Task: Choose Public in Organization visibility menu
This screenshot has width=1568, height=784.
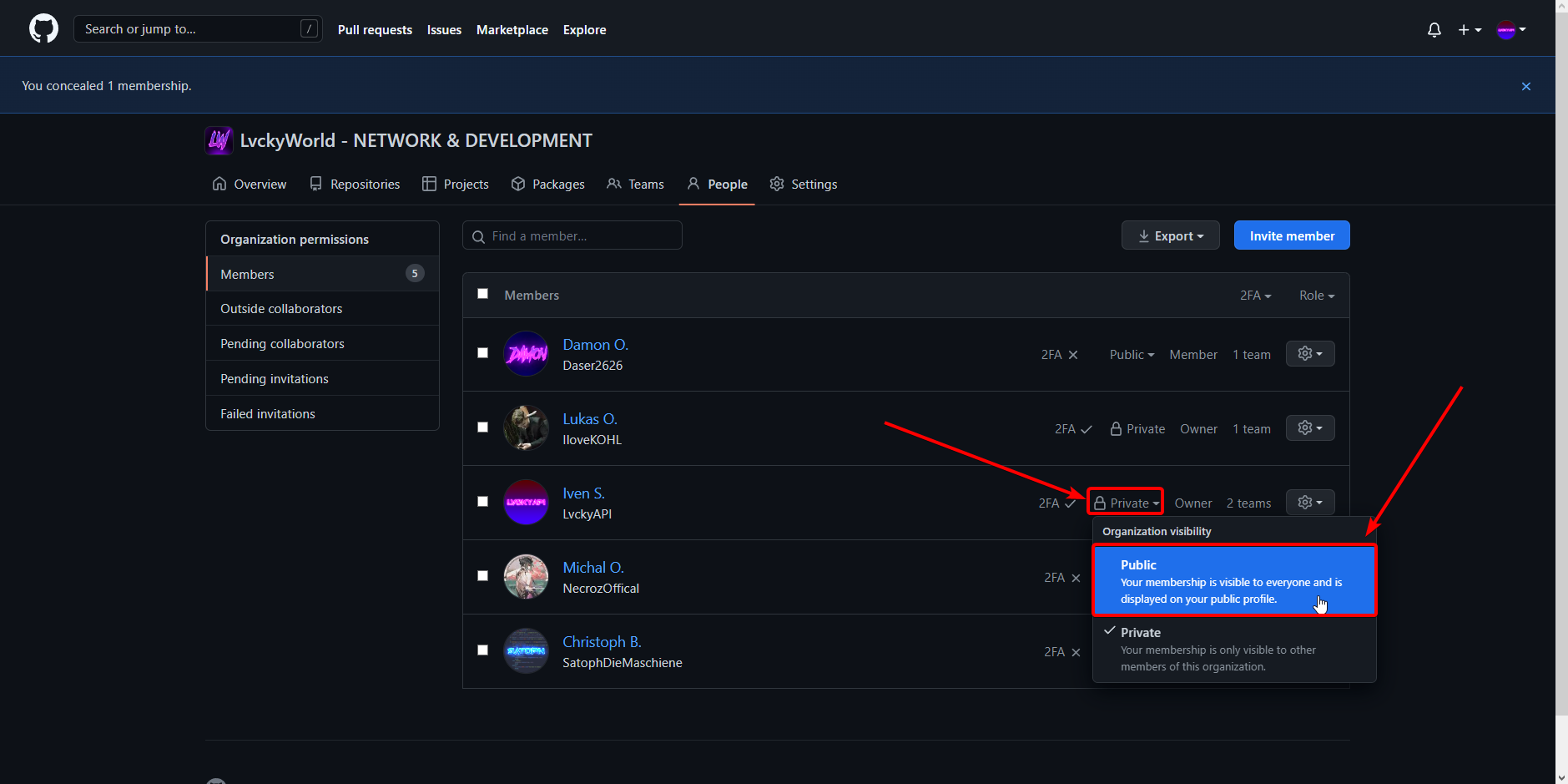Action: click(x=1233, y=581)
